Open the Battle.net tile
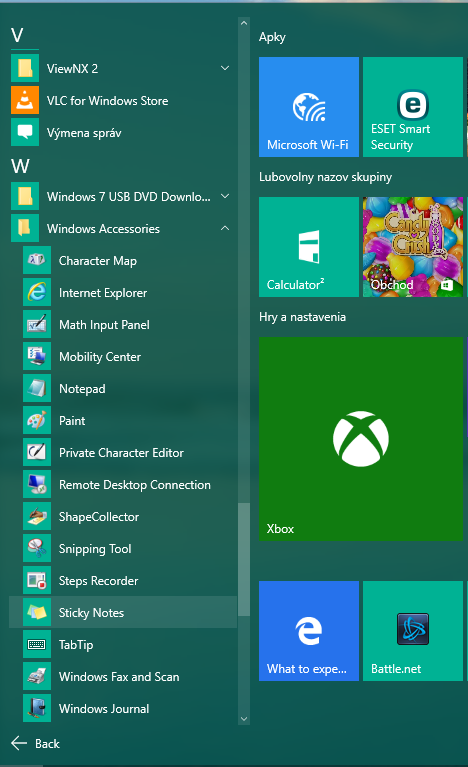The height and width of the screenshot is (767, 468). [413, 631]
